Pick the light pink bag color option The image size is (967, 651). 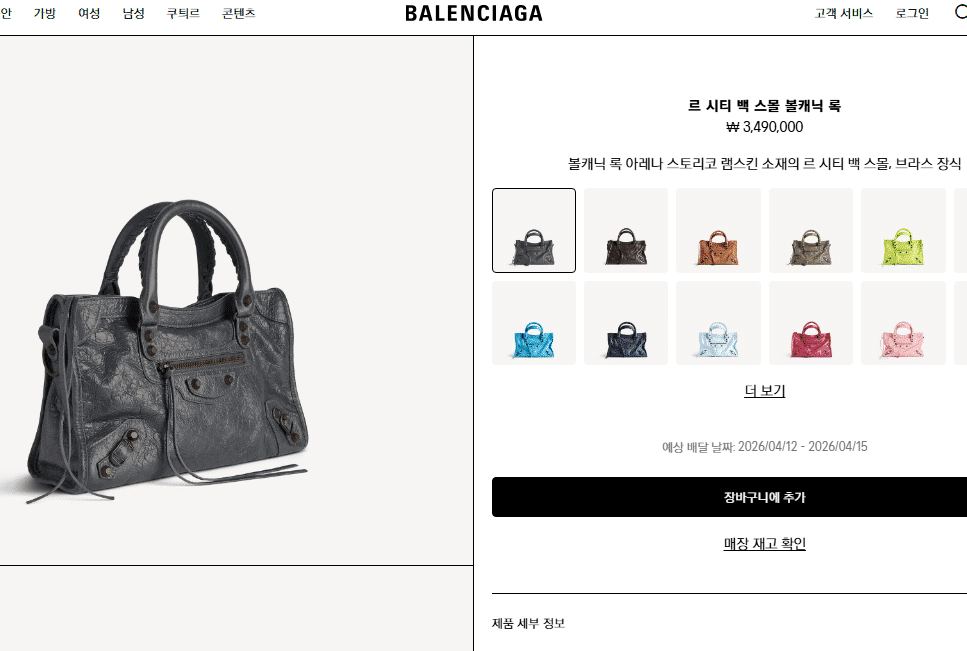tap(903, 323)
